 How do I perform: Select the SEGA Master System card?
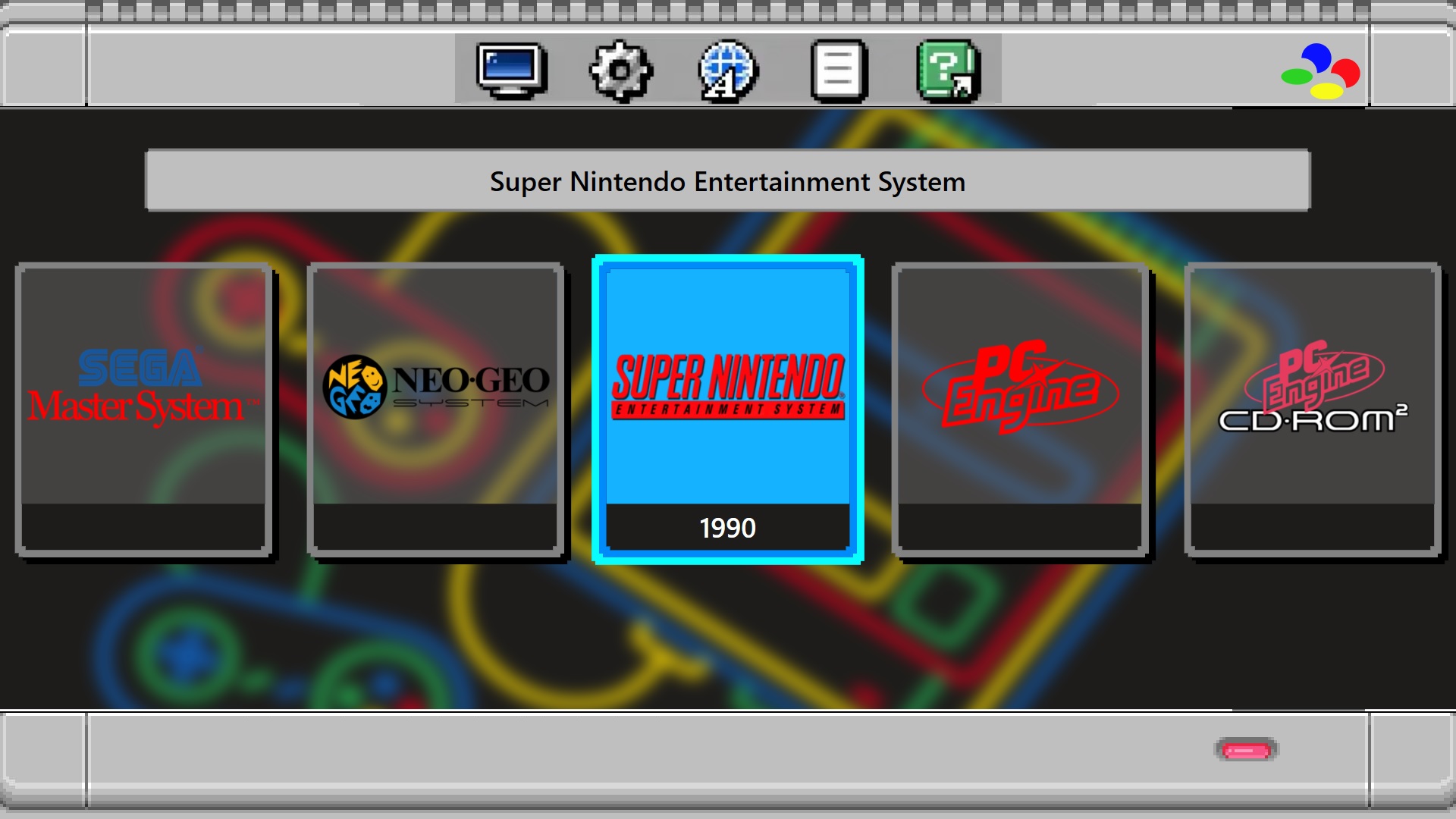(144, 409)
